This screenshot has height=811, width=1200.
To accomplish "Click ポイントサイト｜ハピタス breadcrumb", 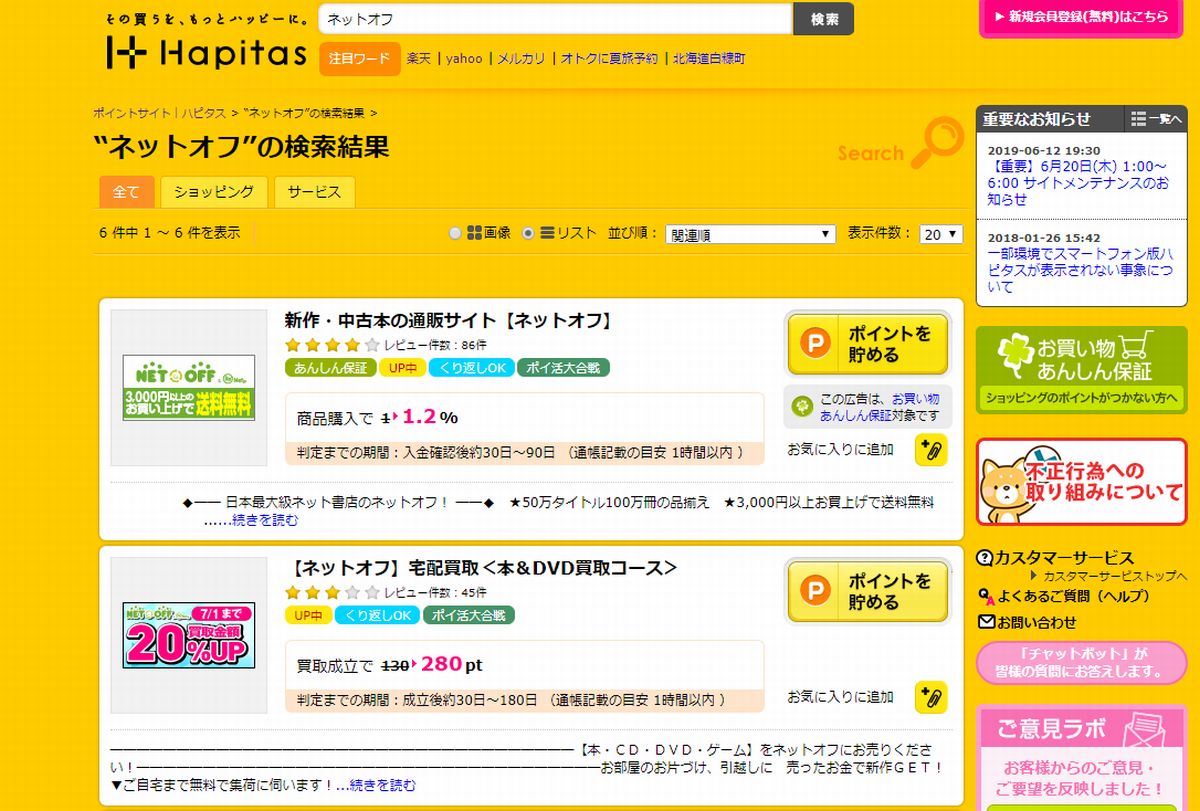I will 159,113.
